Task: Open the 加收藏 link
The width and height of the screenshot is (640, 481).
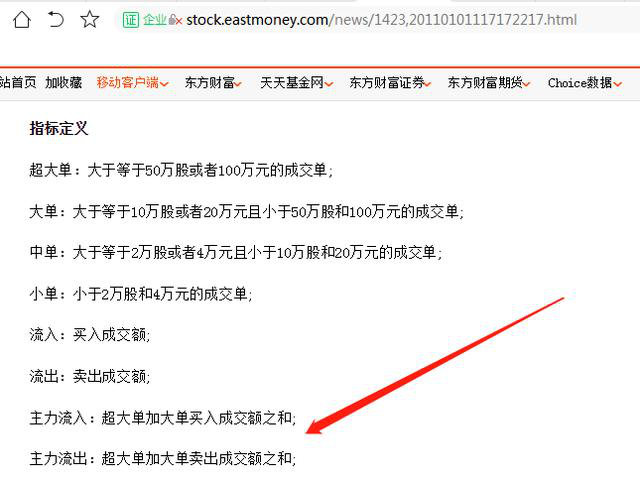Action: tap(64, 82)
